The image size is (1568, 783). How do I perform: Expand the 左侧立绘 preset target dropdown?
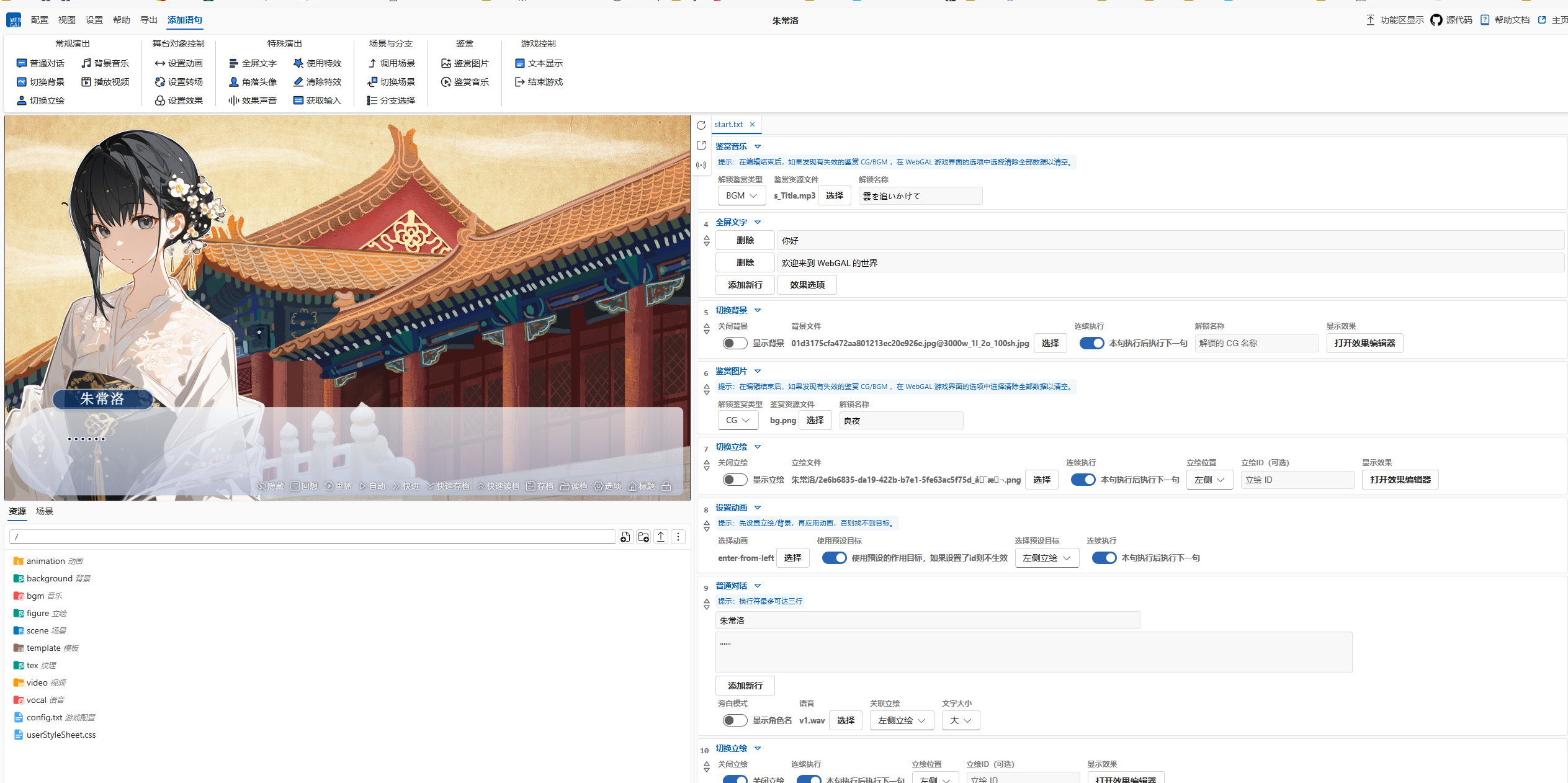(1047, 558)
